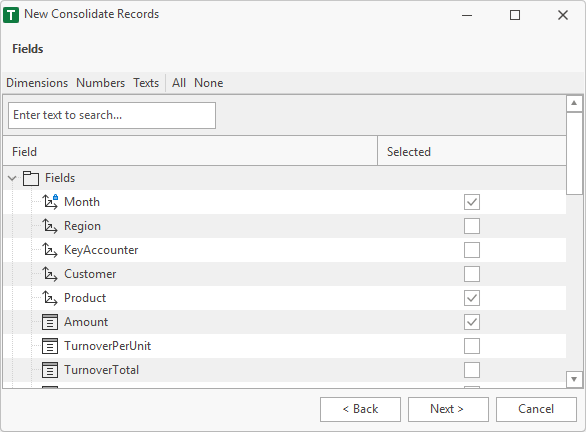Click the Fields folder icon
This screenshot has width=586, height=432.
point(31,178)
